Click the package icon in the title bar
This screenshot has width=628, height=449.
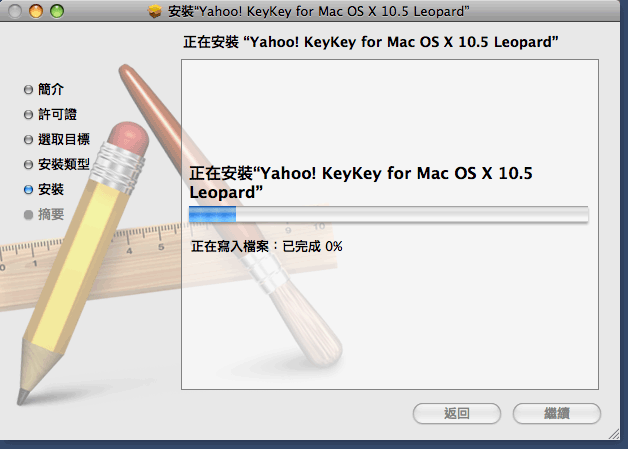(155, 11)
